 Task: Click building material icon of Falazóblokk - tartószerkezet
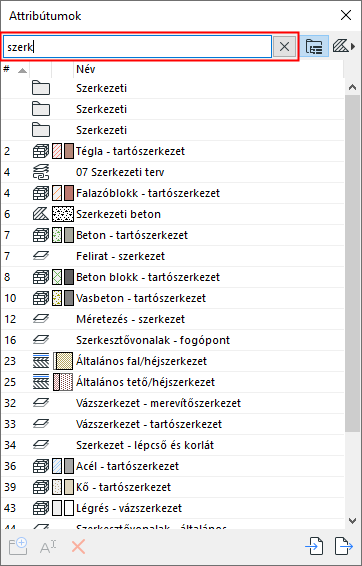point(40,193)
